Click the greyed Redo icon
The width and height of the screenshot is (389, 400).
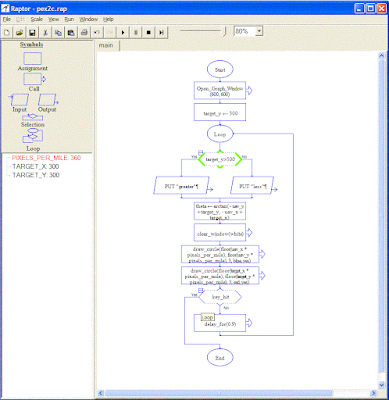[110, 32]
